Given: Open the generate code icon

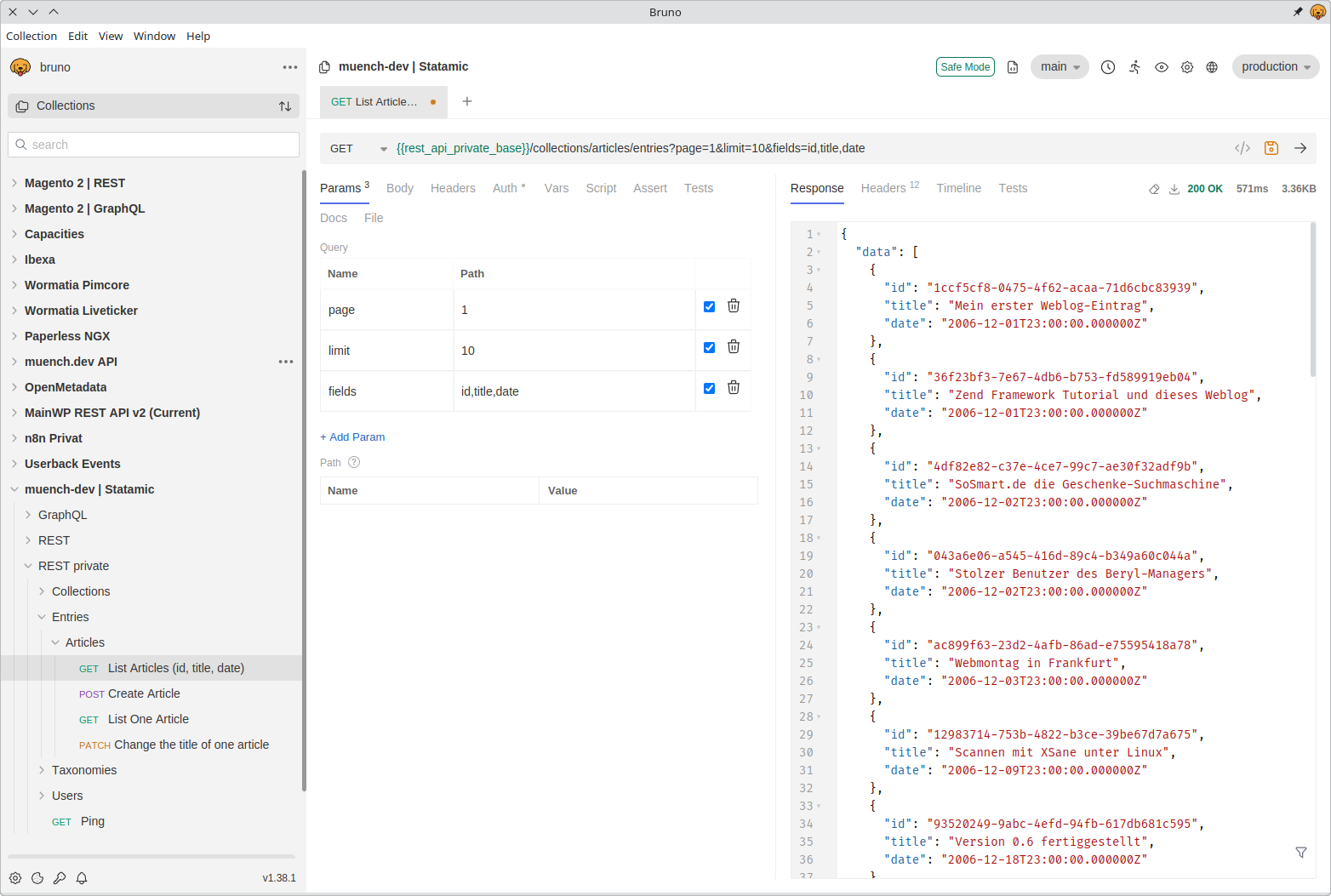Looking at the screenshot, I should [x=1242, y=148].
